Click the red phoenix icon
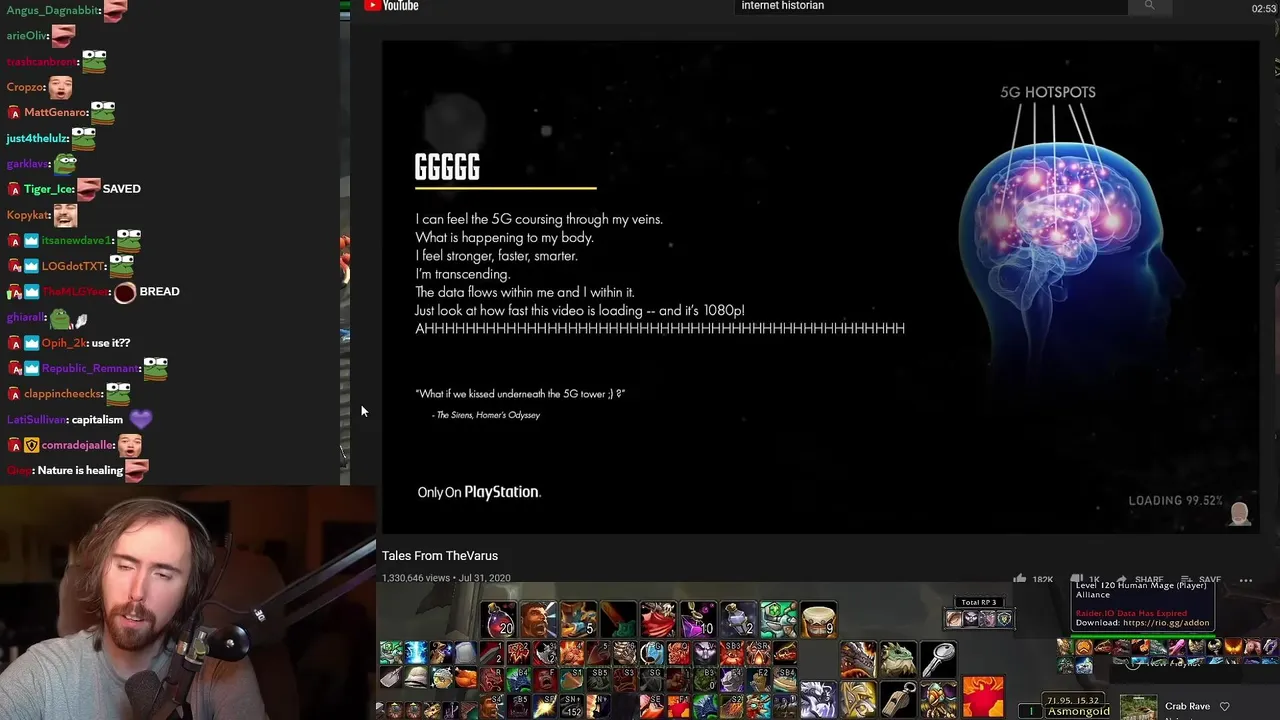This screenshot has height=720, width=1280. [983, 696]
